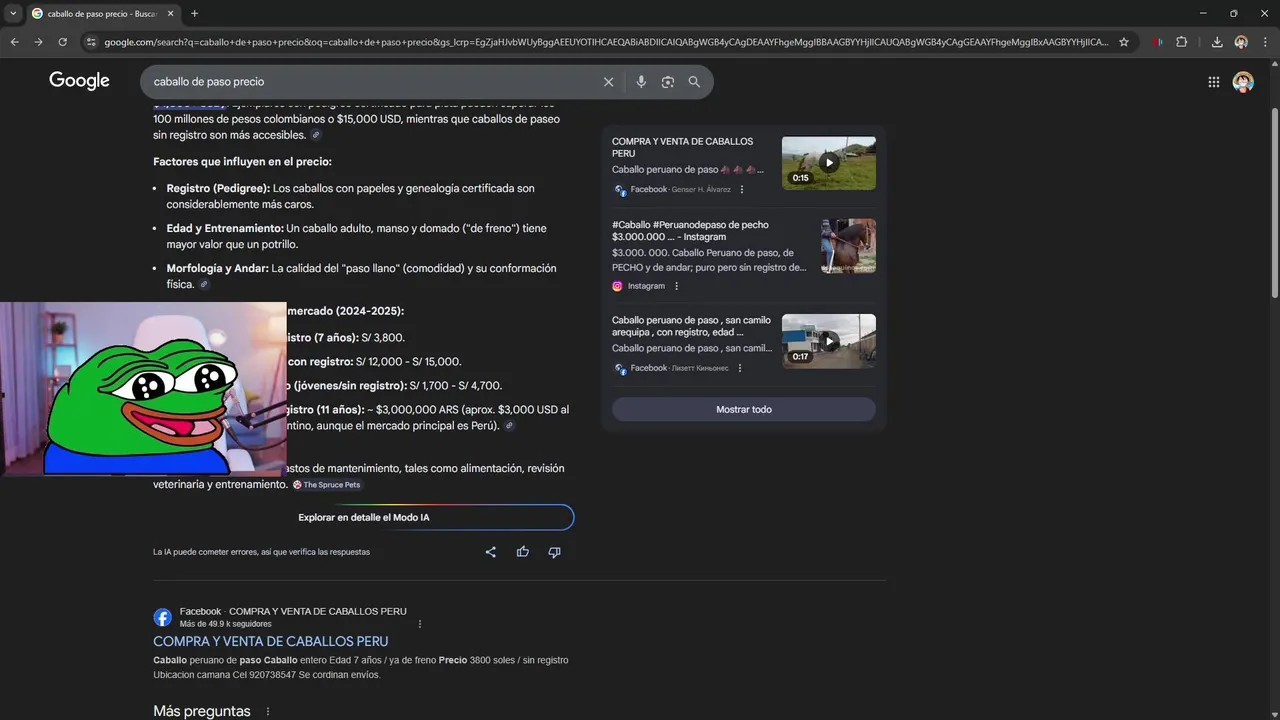1280x720 pixels.
Task: Click 'Edad y Entrenamiento:' bullet text
Action: 225,228
